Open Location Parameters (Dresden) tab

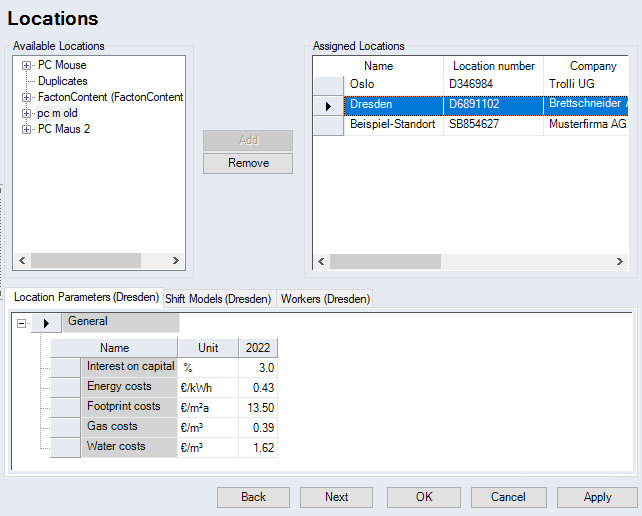point(86,297)
